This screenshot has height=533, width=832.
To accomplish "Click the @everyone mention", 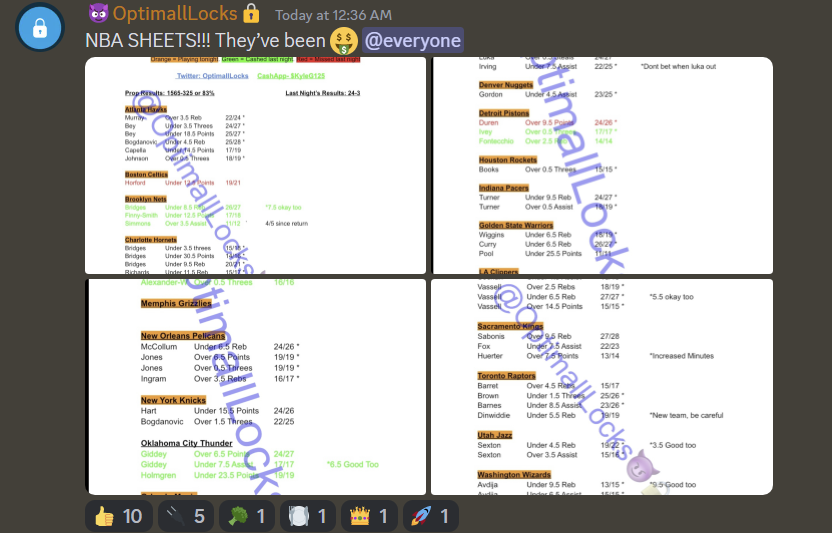I will click(413, 40).
